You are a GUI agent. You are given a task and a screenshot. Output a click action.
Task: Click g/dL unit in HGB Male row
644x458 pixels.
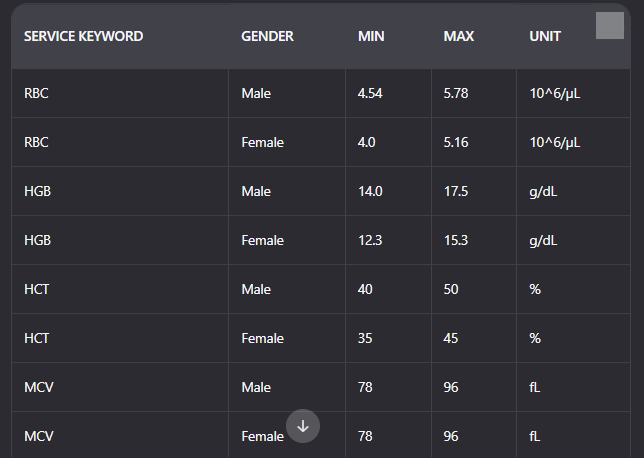click(x=543, y=191)
